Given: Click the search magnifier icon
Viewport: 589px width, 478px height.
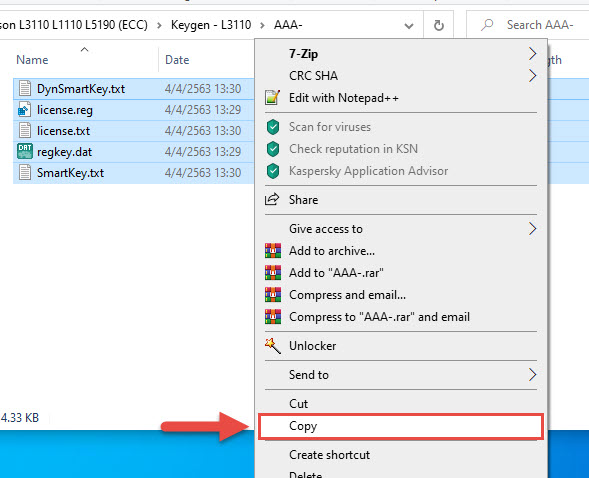Looking at the screenshot, I should 487,25.
